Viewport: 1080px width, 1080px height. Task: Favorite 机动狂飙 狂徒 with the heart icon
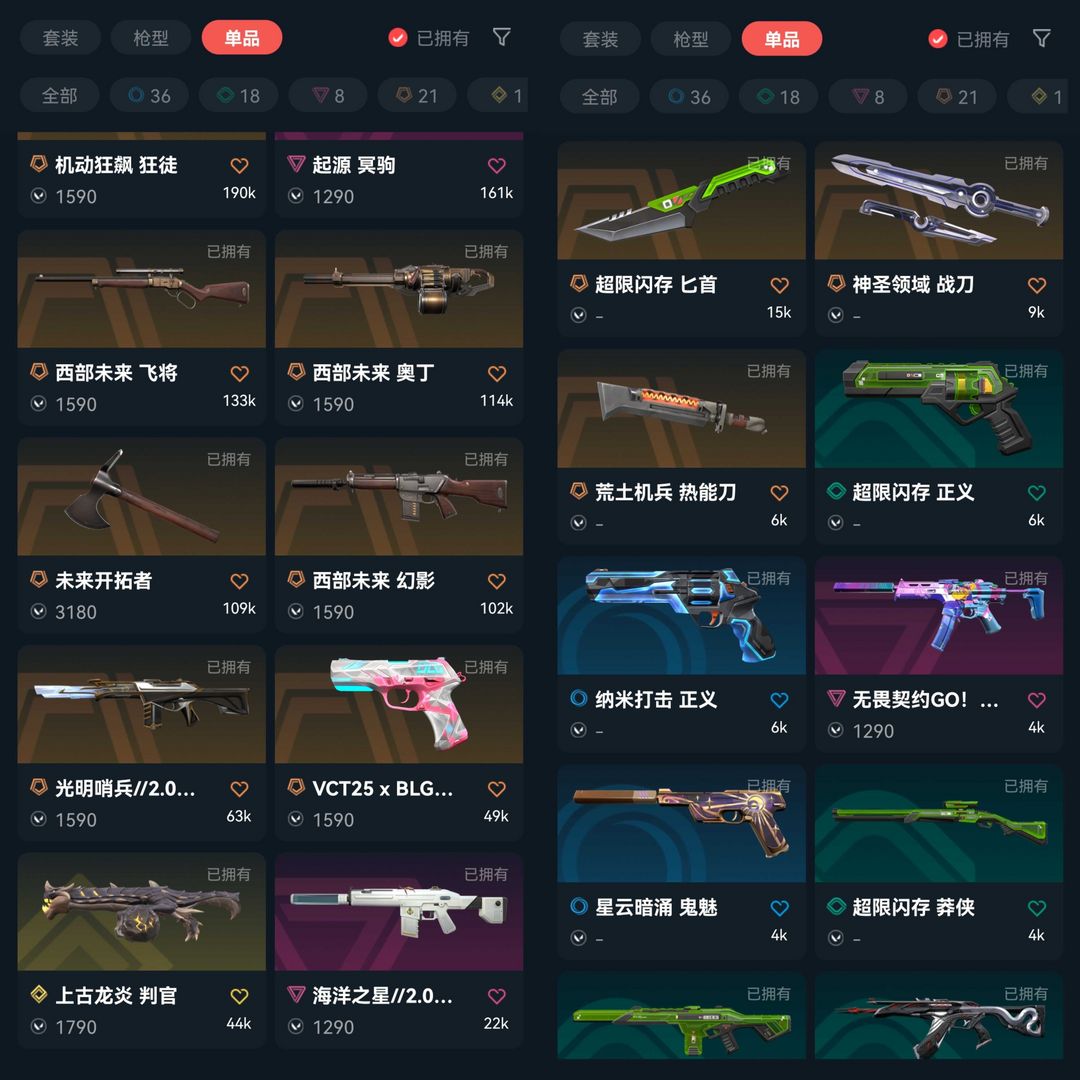coord(239,165)
